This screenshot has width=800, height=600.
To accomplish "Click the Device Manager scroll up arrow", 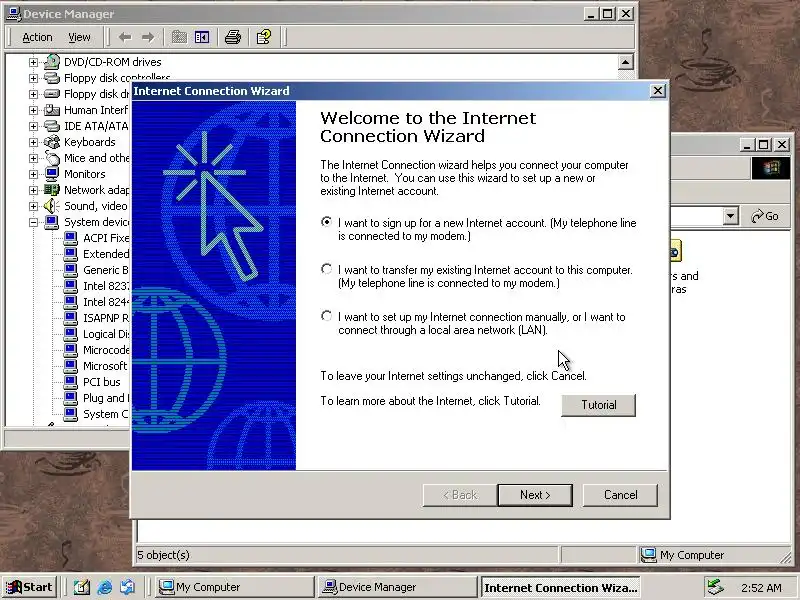I will [x=626, y=63].
